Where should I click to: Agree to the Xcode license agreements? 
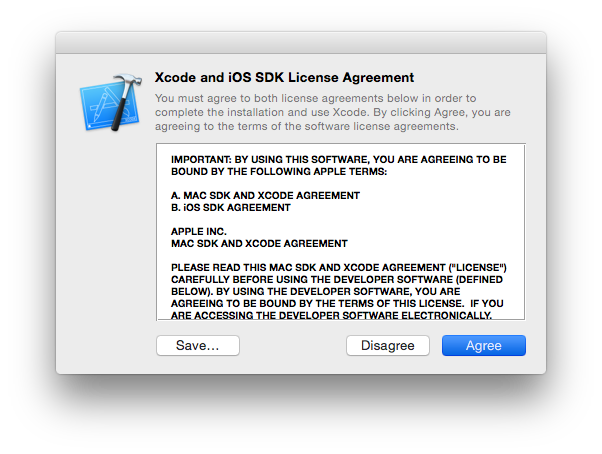[x=484, y=345]
